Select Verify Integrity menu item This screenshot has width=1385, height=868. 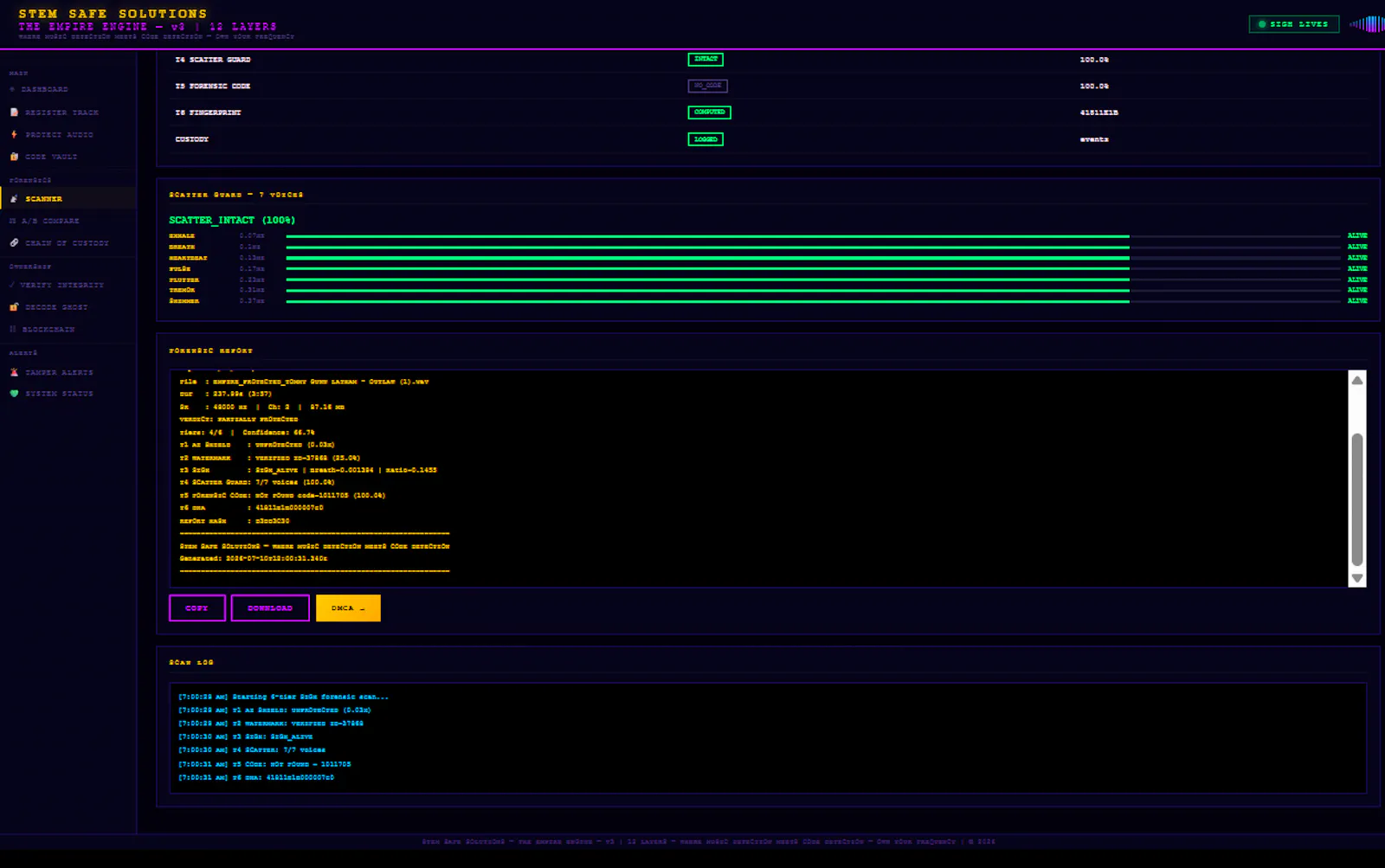pyautogui.click(x=62, y=285)
